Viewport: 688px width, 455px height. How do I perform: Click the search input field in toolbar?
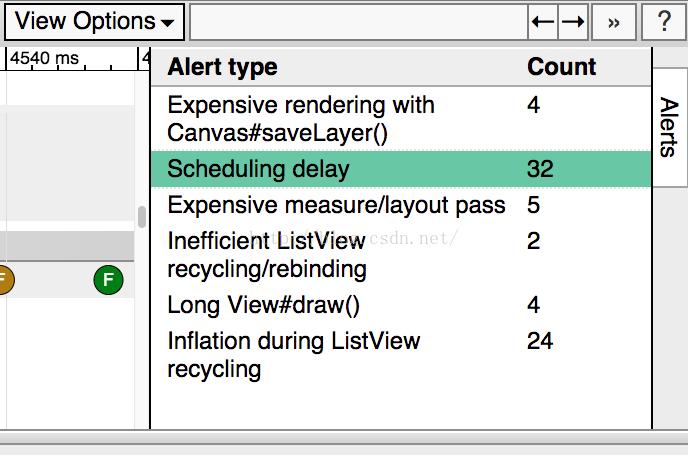358,22
